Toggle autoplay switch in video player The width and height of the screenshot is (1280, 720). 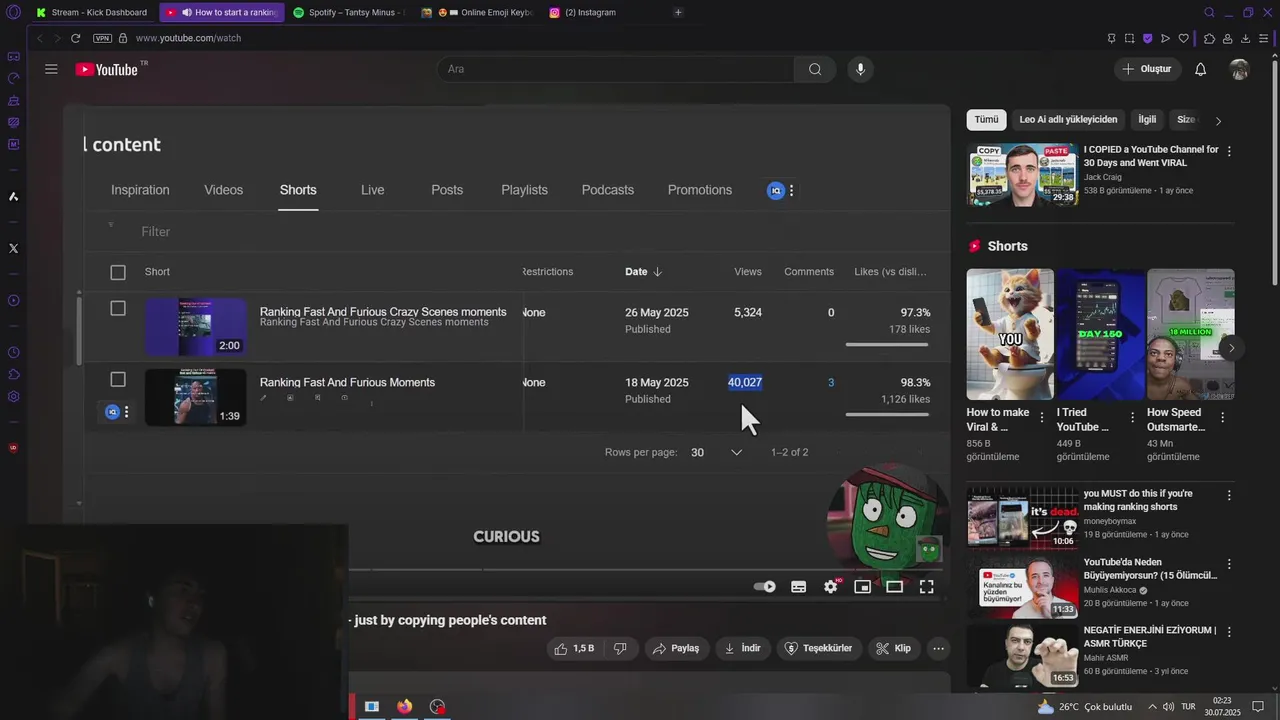(765, 587)
